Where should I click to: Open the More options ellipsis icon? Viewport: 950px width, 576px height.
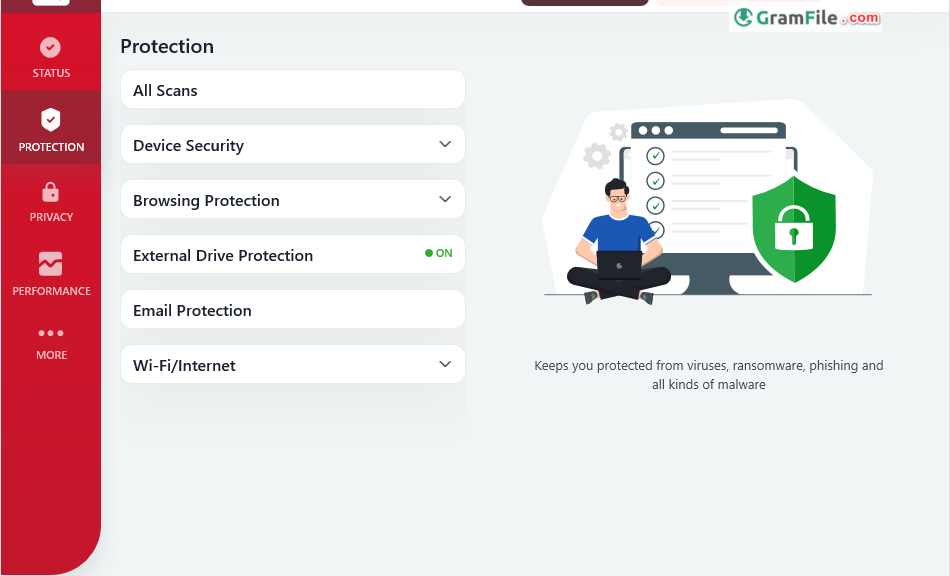point(51,332)
